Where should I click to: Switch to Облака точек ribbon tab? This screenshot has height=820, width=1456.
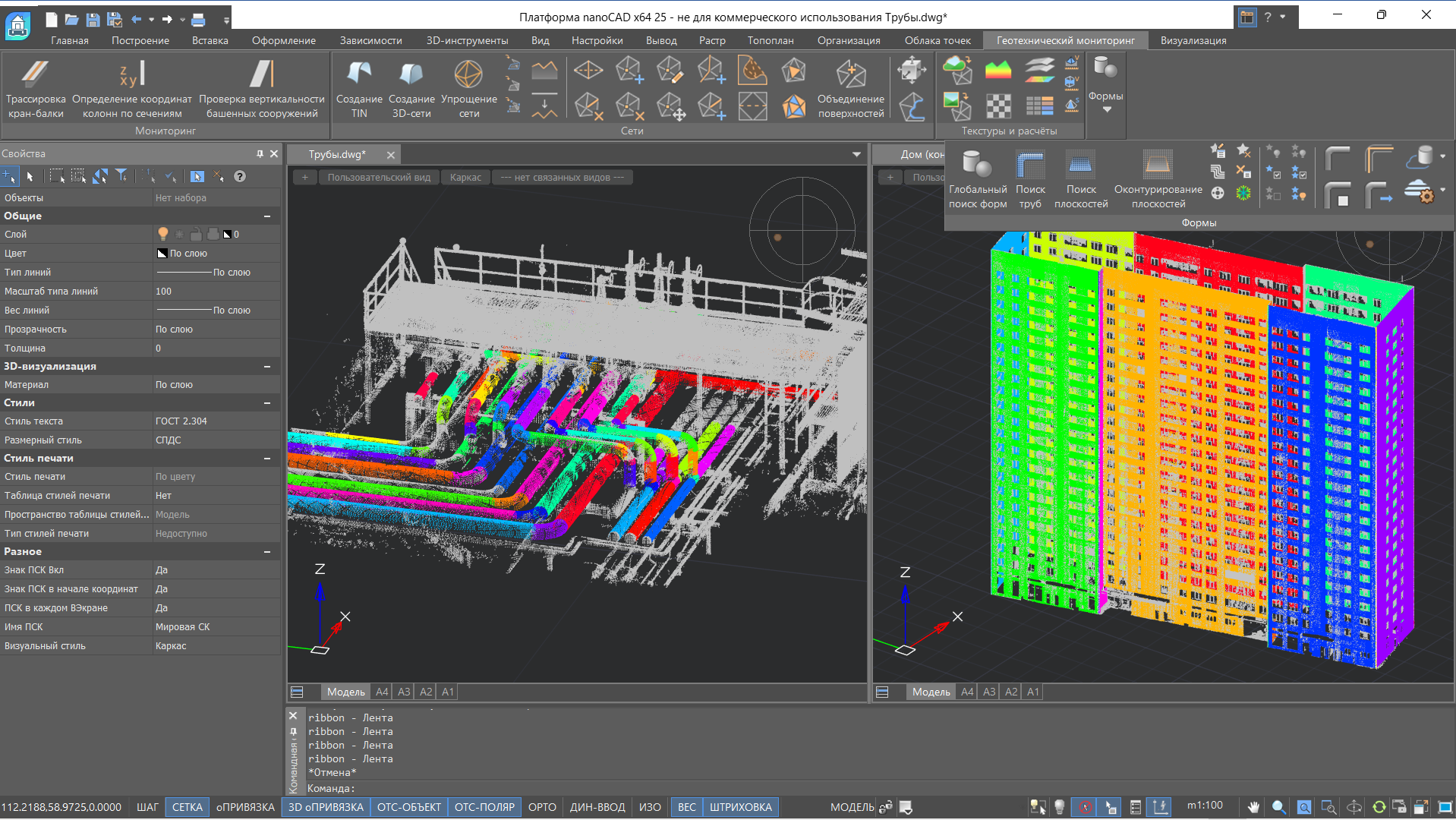tap(938, 40)
